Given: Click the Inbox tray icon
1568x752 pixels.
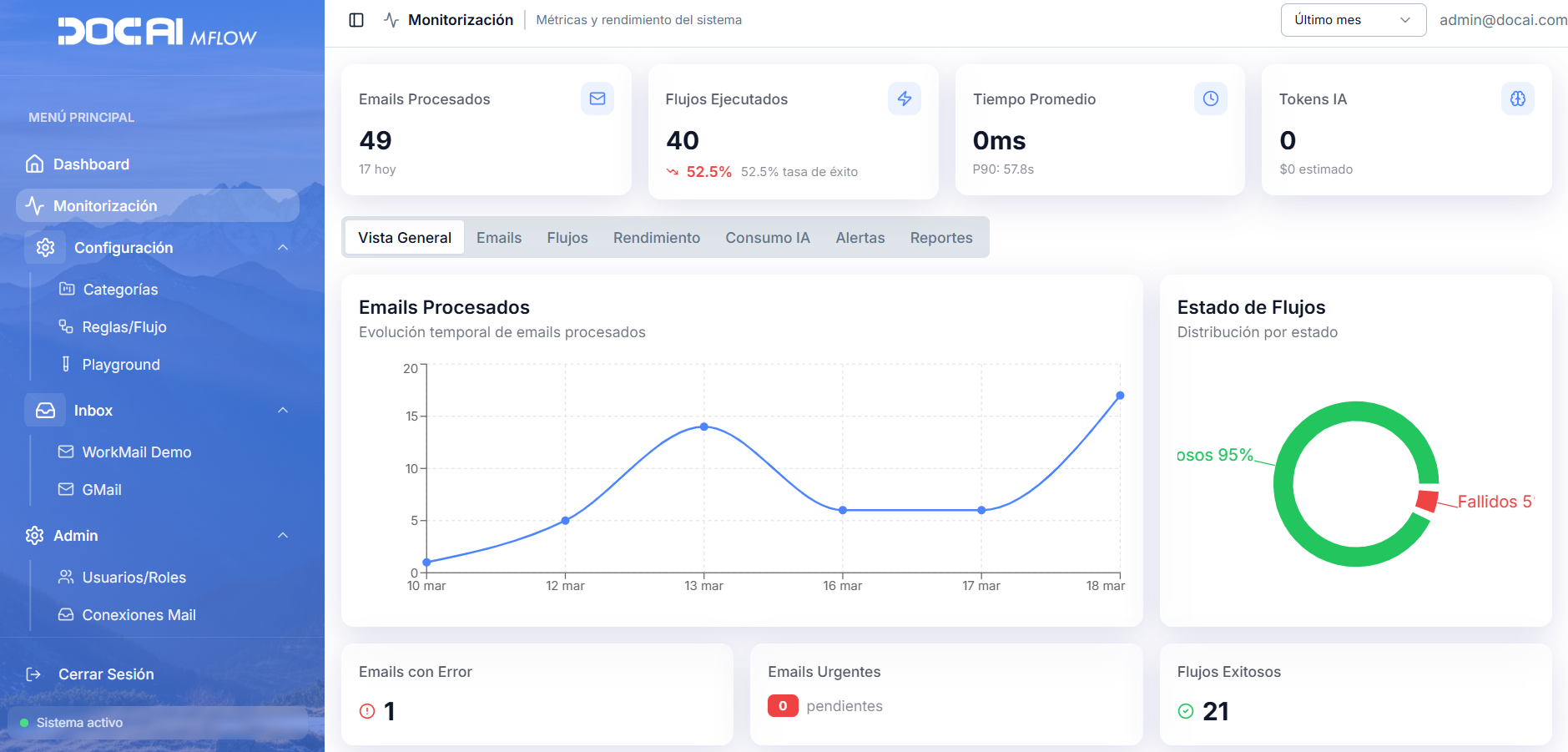Looking at the screenshot, I should pos(45,410).
